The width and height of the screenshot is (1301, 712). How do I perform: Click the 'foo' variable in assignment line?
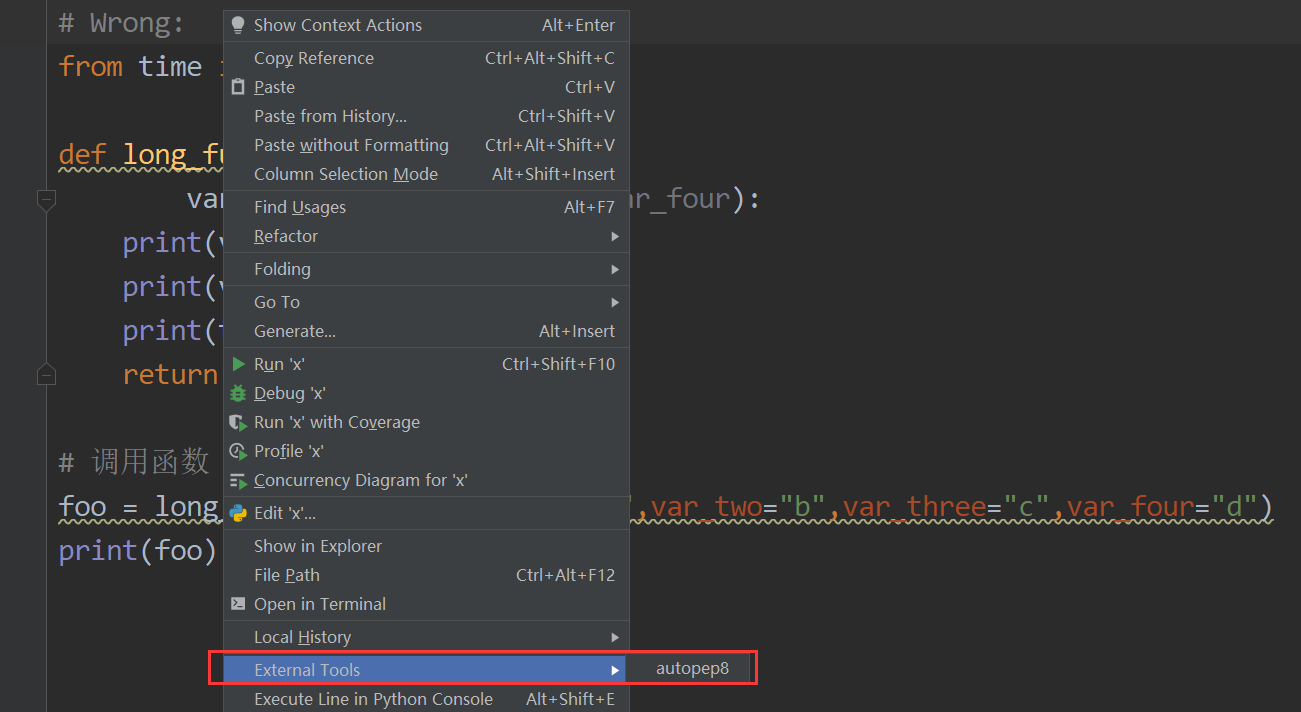click(x=83, y=507)
